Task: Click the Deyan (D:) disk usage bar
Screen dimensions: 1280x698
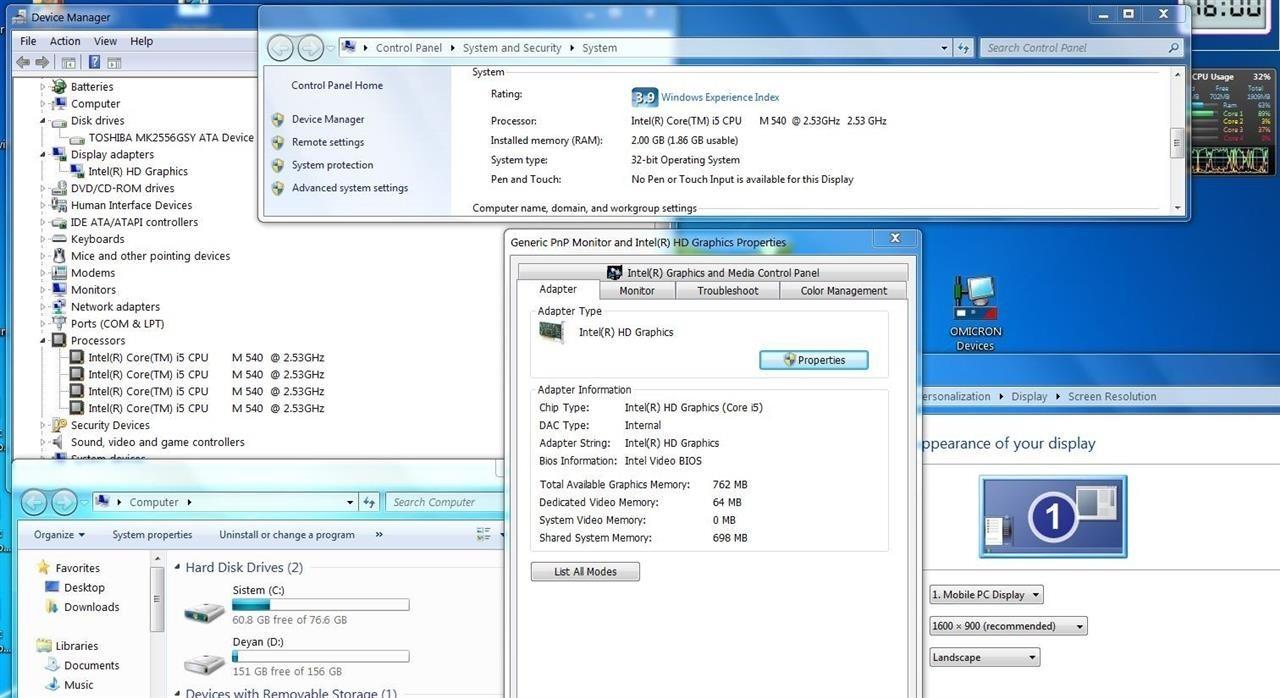Action: click(321, 656)
